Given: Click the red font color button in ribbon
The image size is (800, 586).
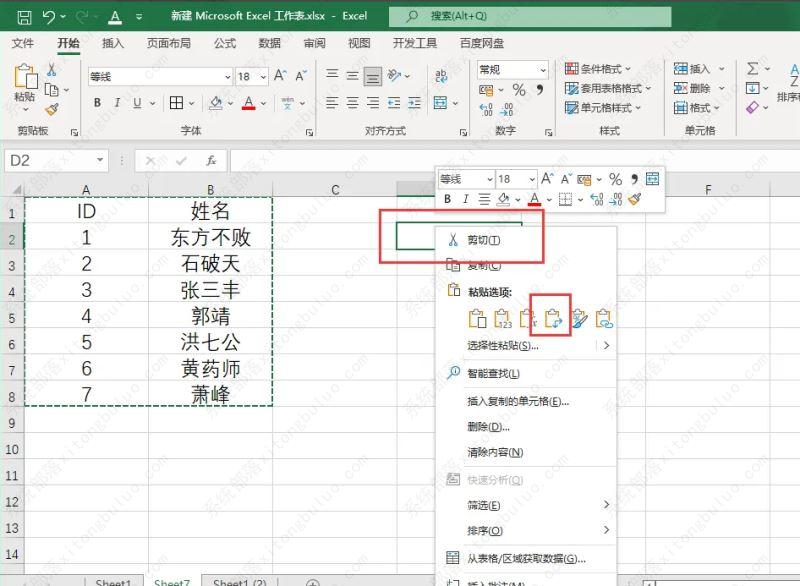Looking at the screenshot, I should tap(248, 103).
